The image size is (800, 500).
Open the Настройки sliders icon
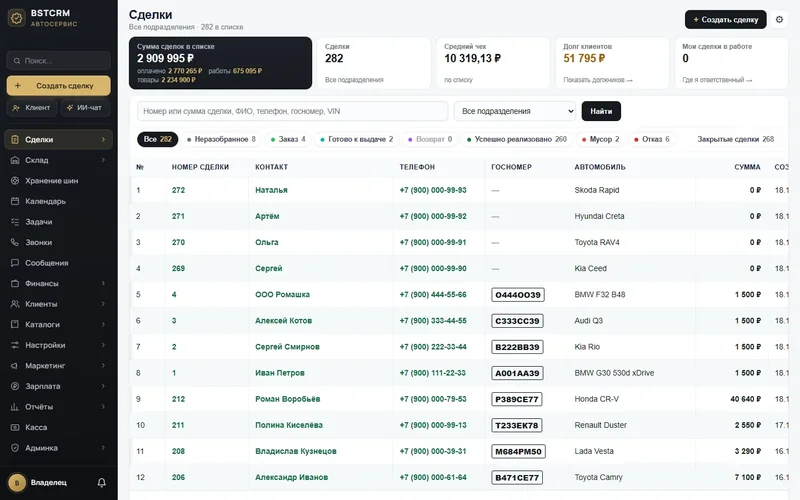click(x=15, y=345)
